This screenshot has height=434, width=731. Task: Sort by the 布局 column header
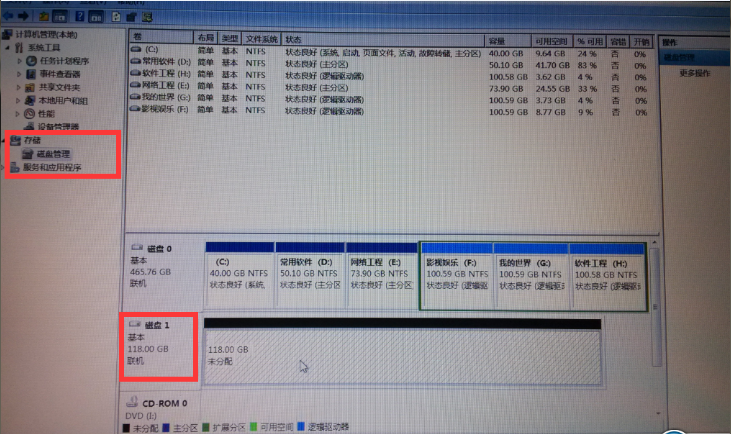click(x=206, y=38)
